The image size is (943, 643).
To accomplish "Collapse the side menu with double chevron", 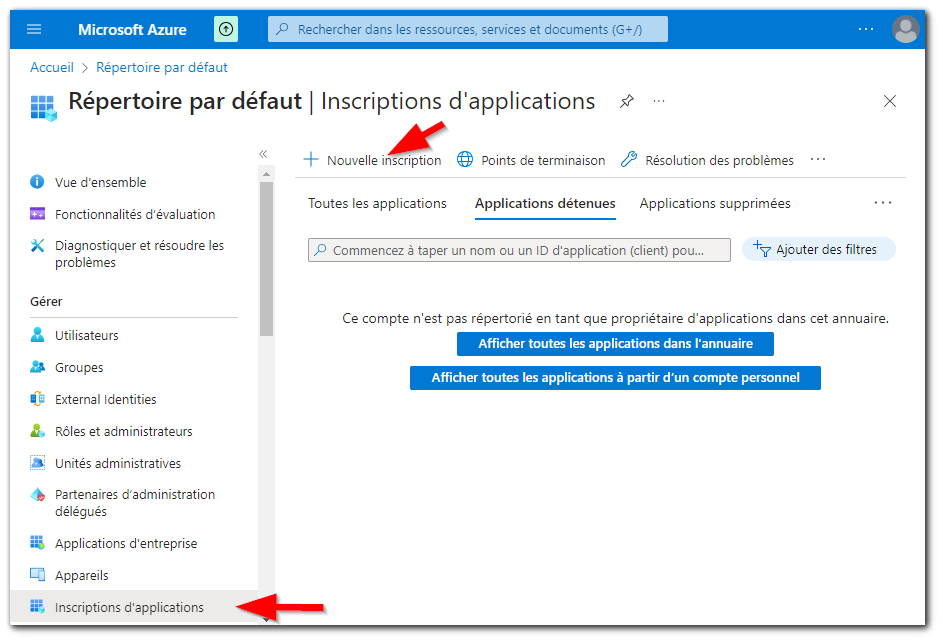I will click(x=263, y=154).
